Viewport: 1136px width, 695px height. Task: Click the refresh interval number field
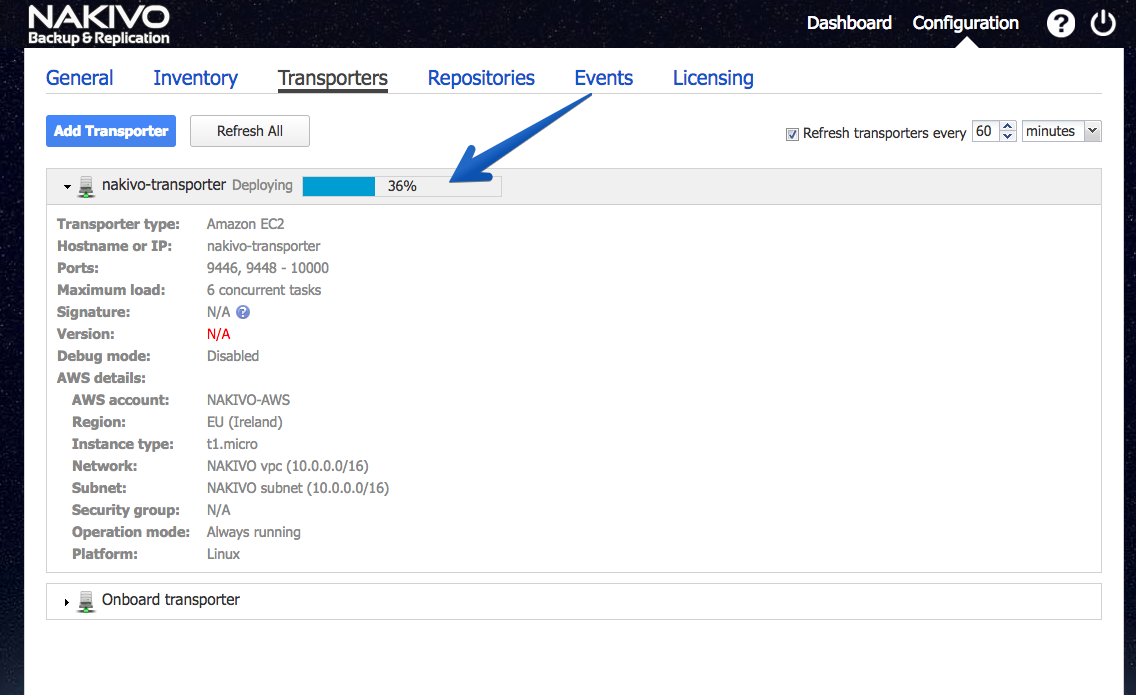[985, 131]
